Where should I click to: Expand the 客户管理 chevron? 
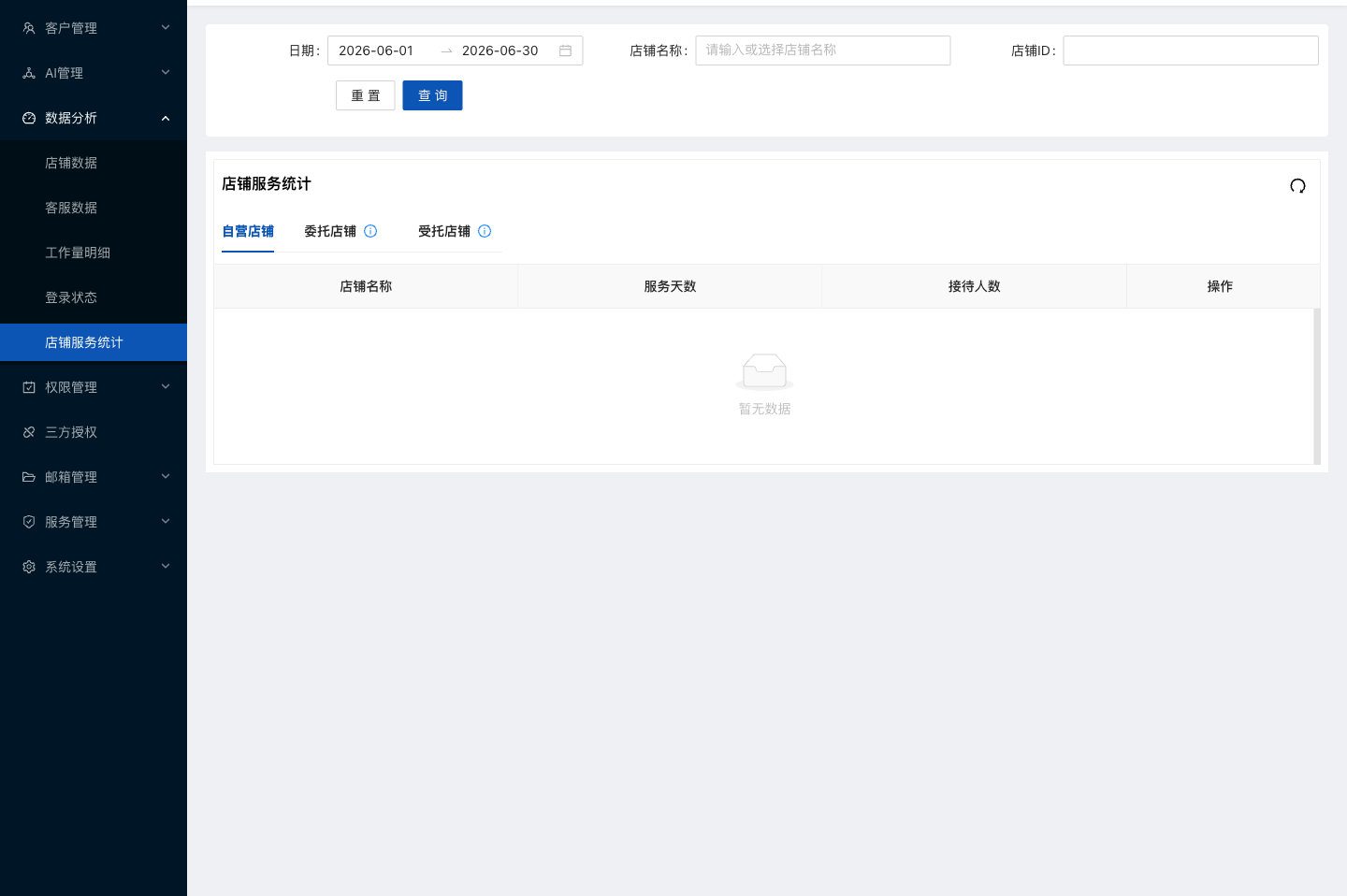pyautogui.click(x=166, y=28)
